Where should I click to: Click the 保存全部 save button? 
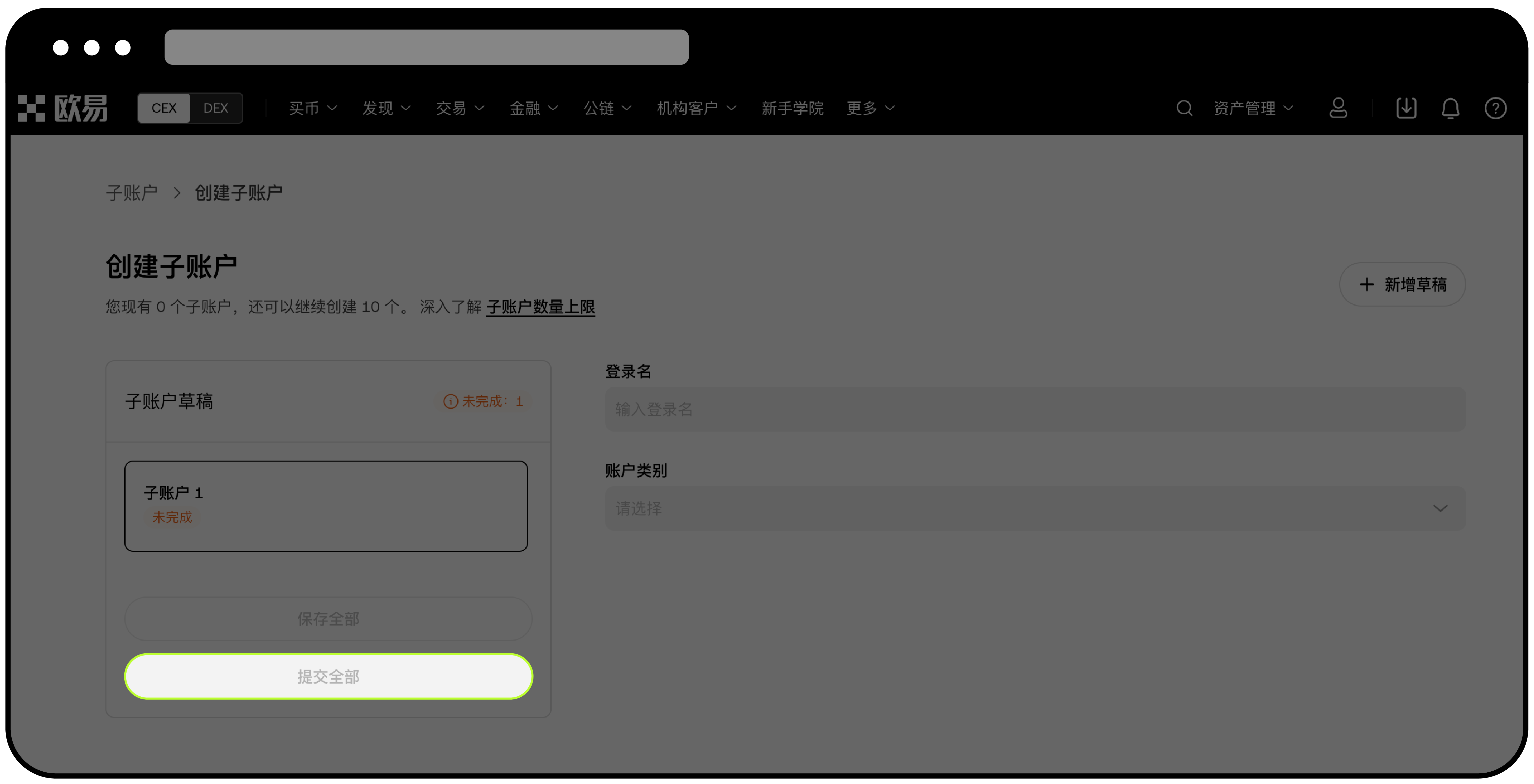(328, 619)
